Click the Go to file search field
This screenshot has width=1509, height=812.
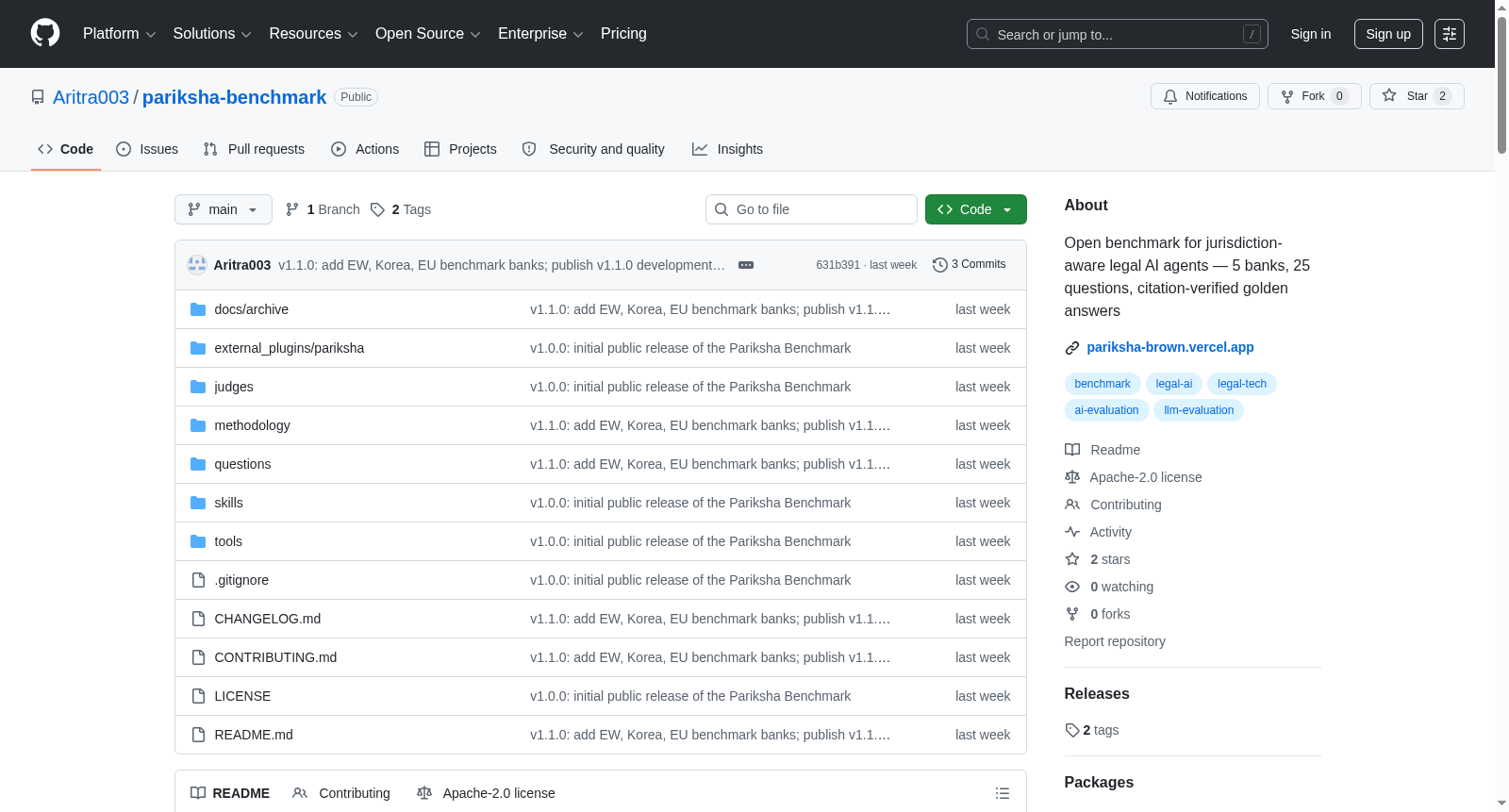(x=811, y=209)
